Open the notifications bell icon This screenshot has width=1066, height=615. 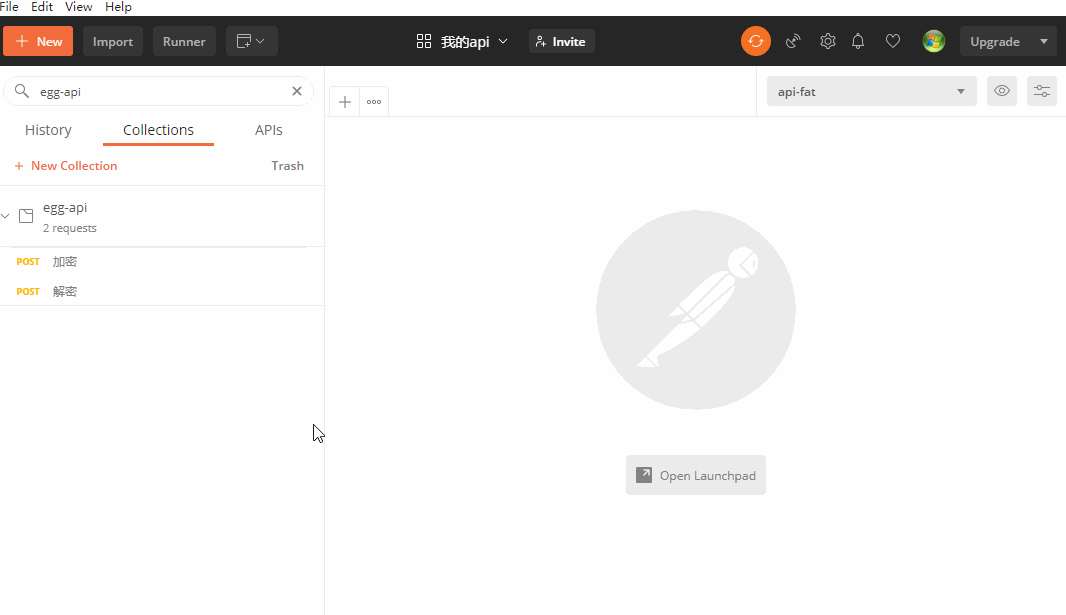858,41
